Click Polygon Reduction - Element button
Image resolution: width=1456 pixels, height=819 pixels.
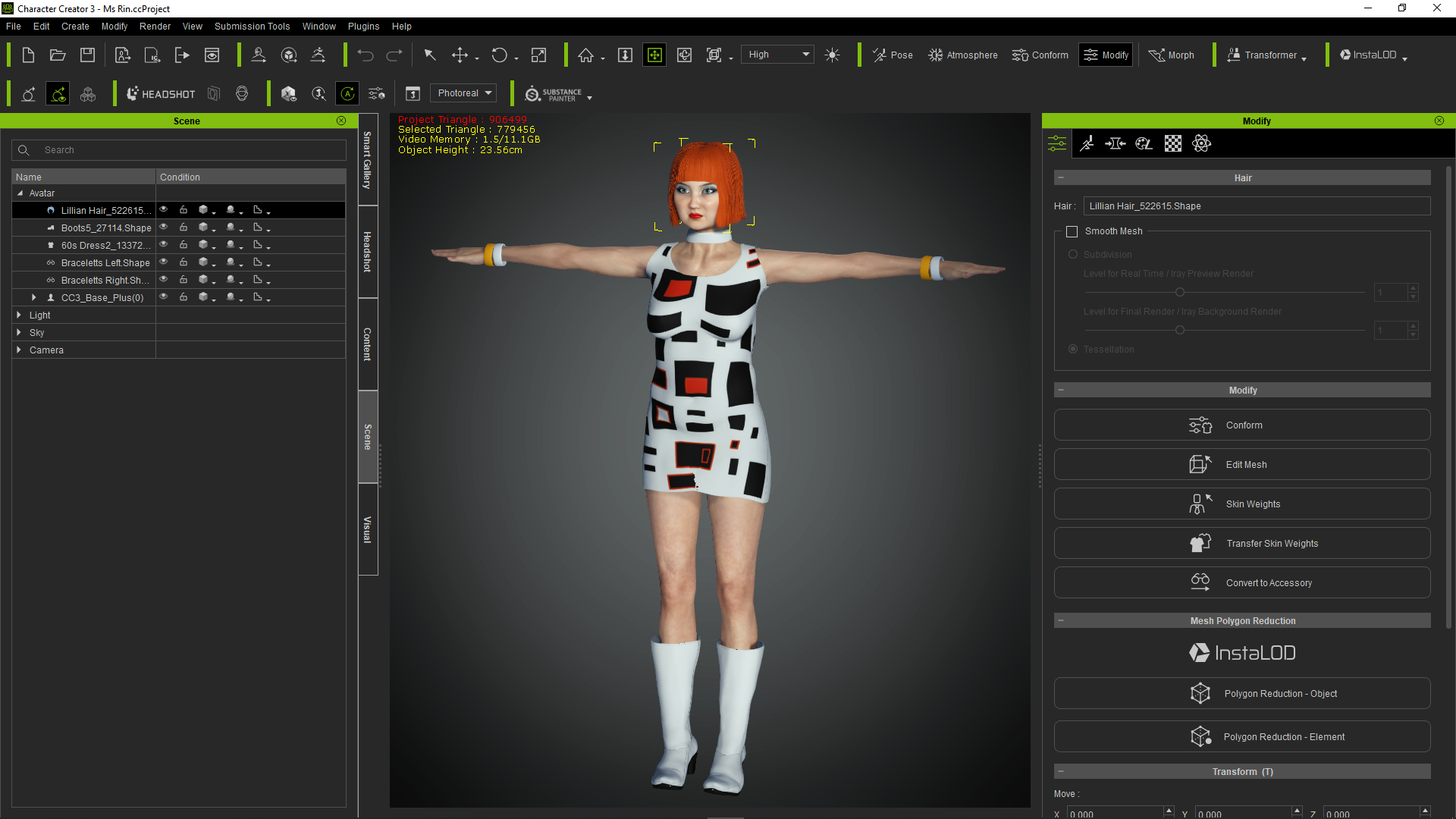click(1242, 737)
